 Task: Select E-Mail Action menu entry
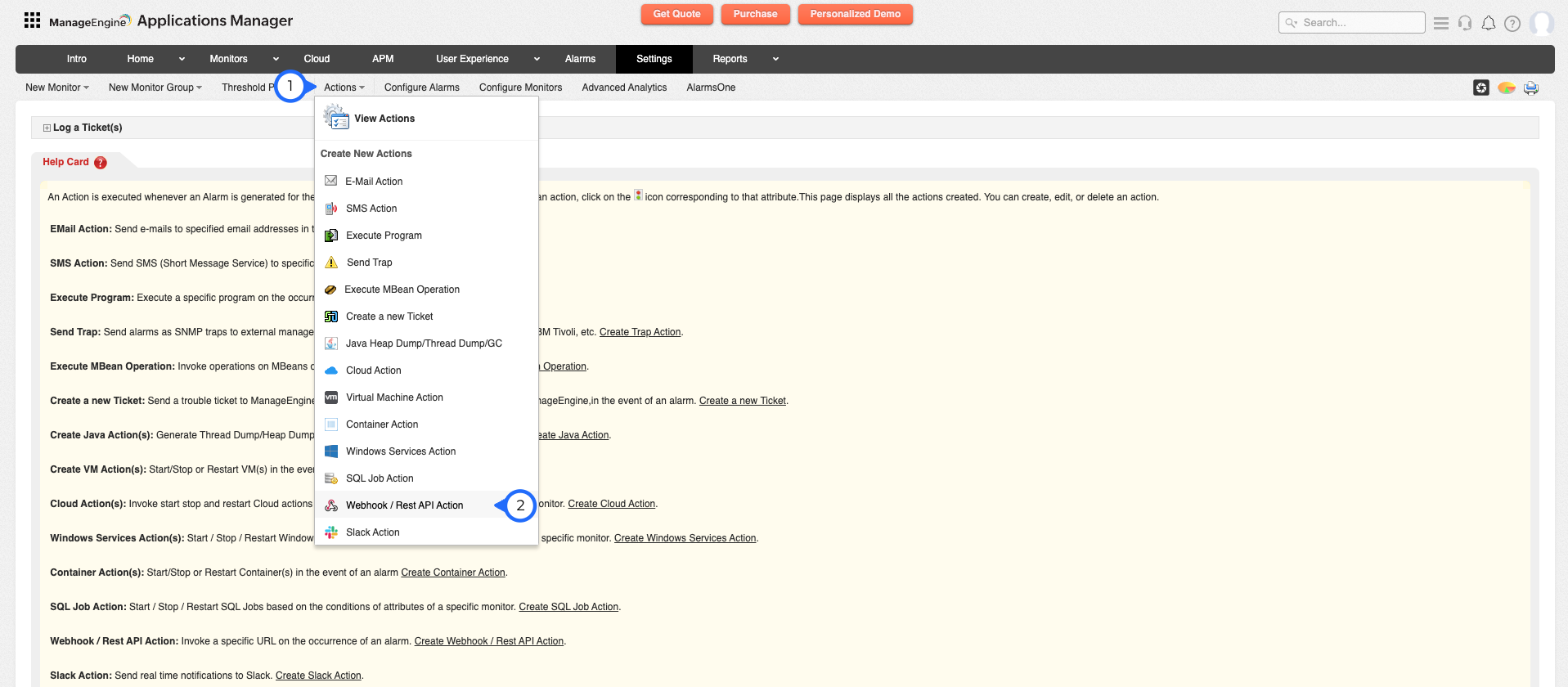pyautogui.click(x=374, y=182)
